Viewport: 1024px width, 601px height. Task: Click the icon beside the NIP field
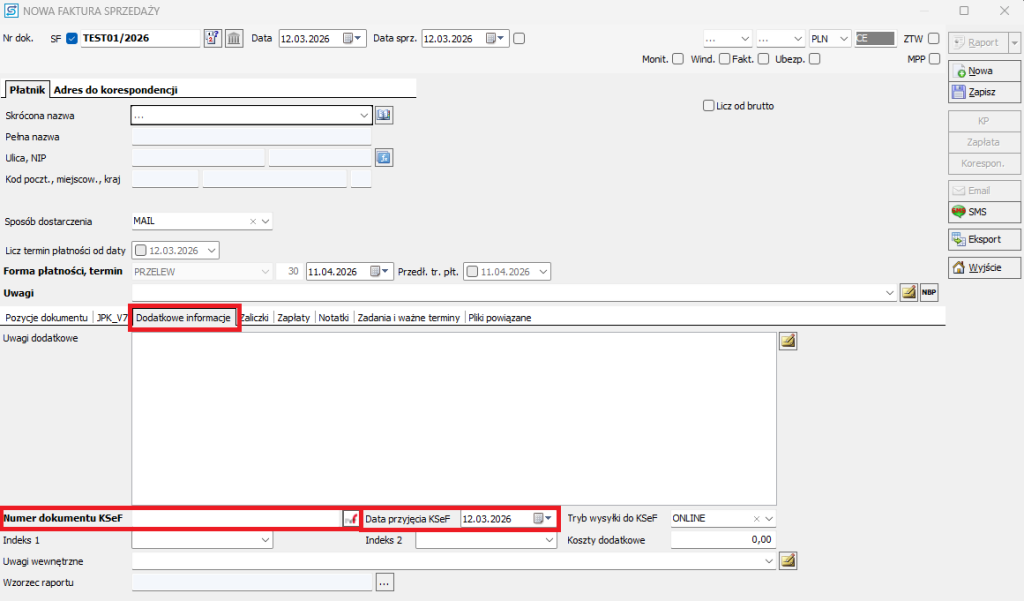tap(384, 157)
